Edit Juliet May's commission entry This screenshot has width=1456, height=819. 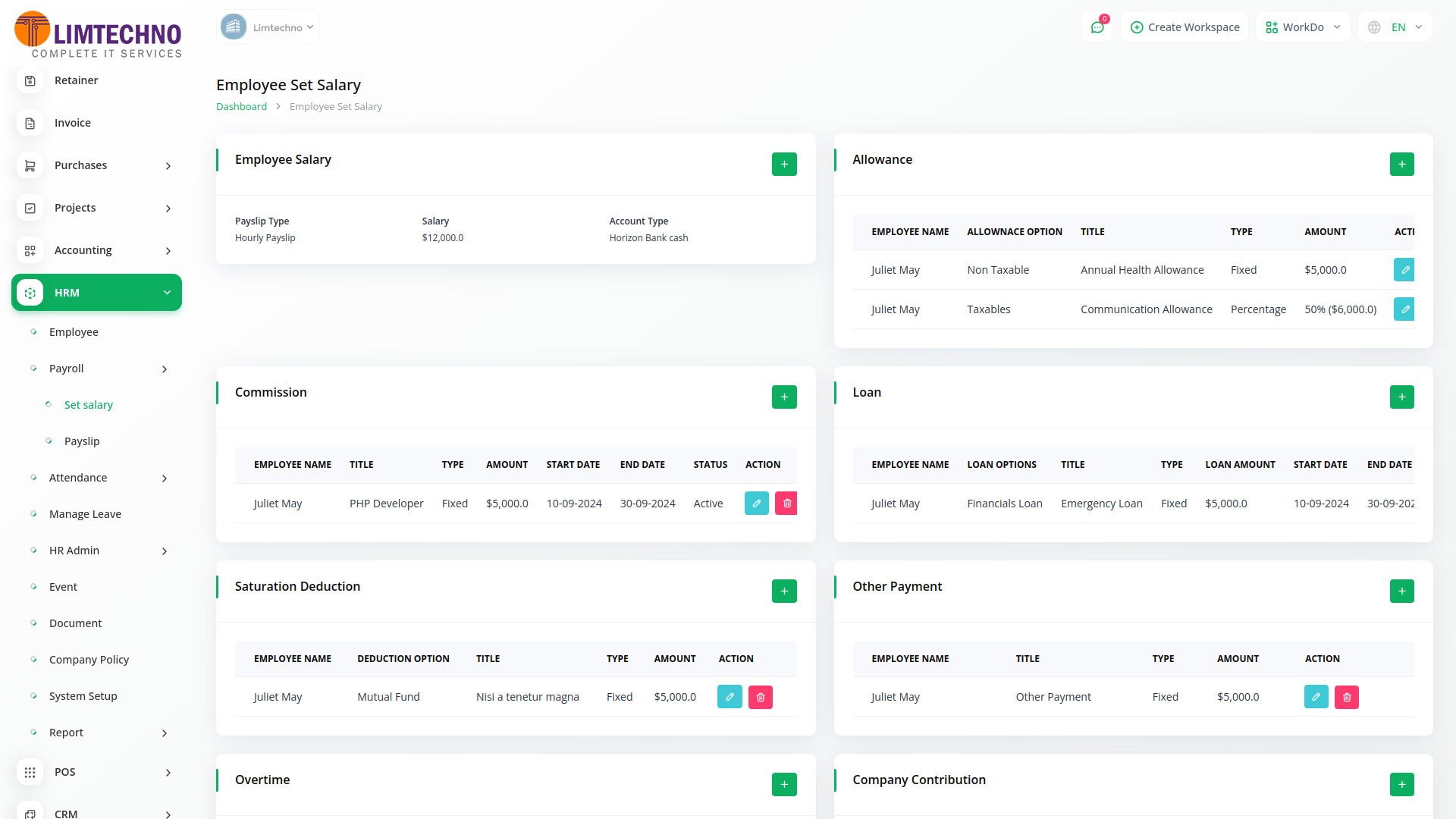coord(756,504)
